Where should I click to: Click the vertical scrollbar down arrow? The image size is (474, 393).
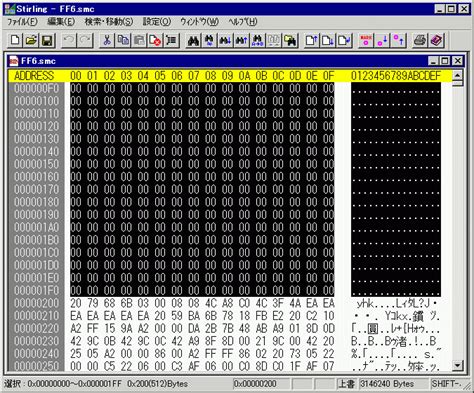(x=457, y=366)
